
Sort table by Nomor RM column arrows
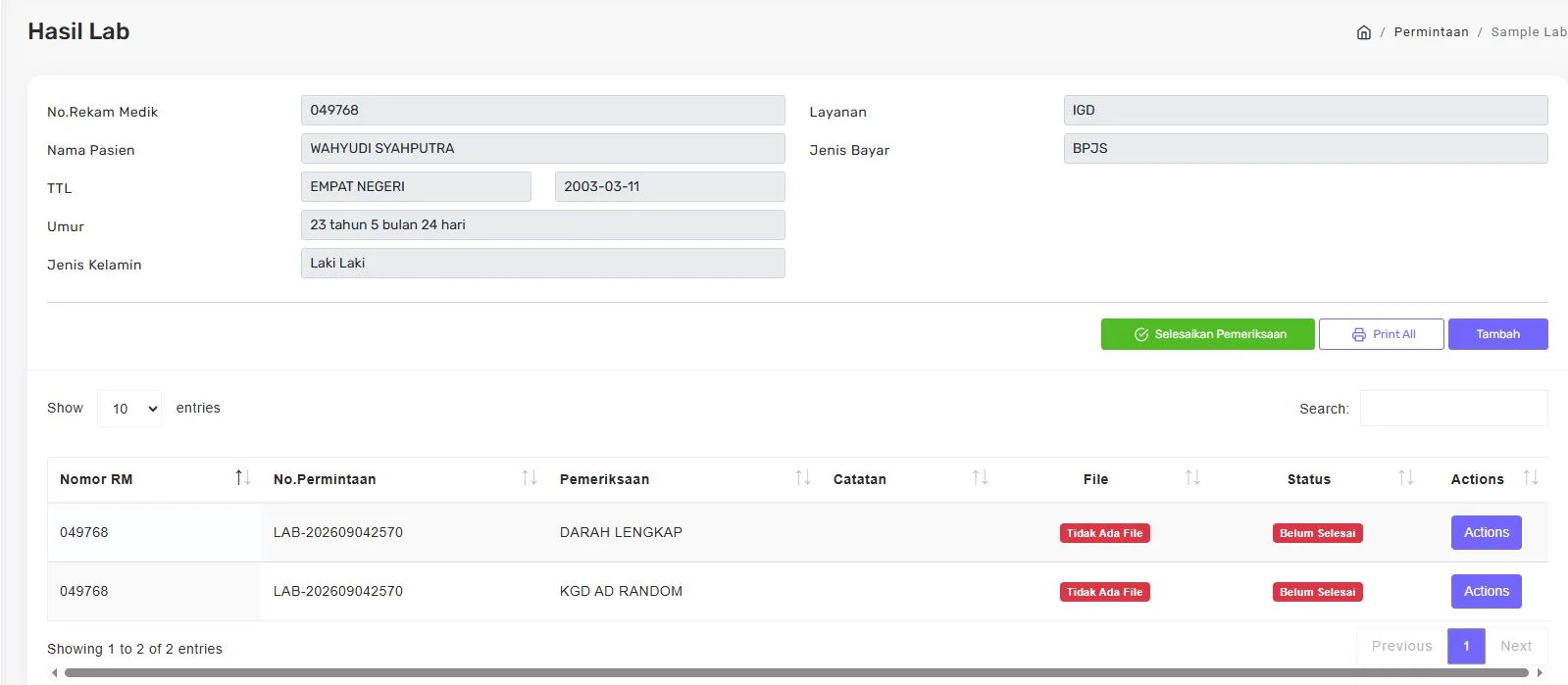242,478
